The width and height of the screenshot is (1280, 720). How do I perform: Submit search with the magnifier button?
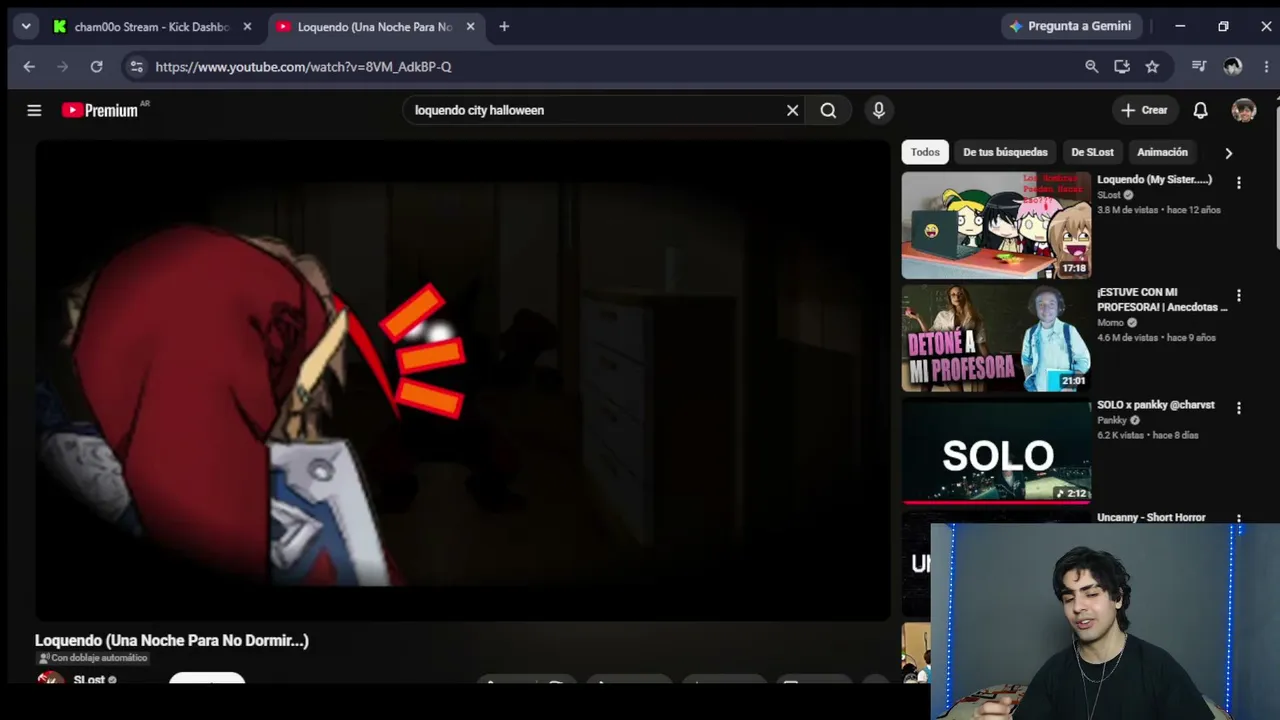coord(828,110)
